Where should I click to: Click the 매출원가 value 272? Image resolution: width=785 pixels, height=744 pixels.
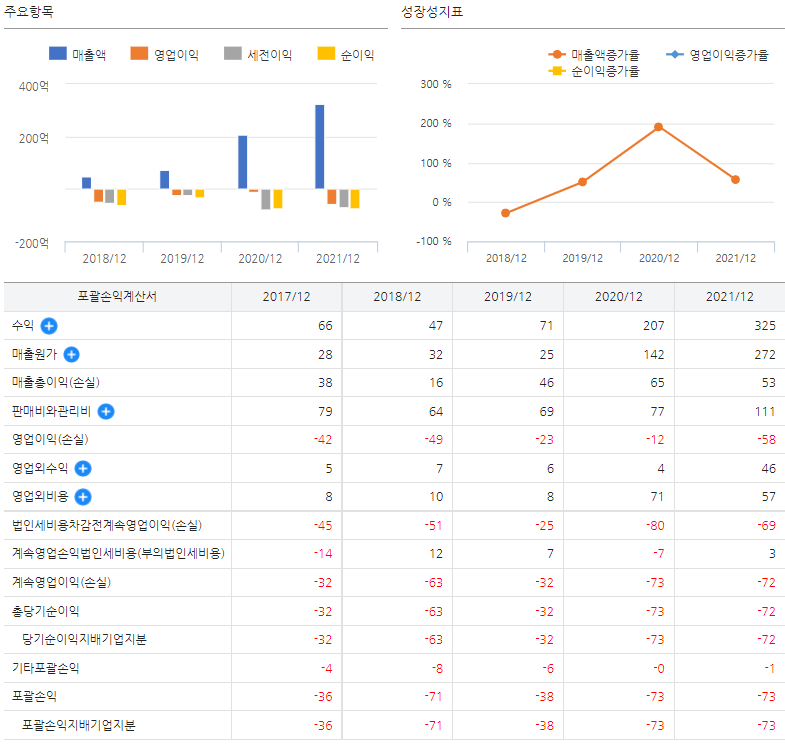pyautogui.click(x=765, y=354)
